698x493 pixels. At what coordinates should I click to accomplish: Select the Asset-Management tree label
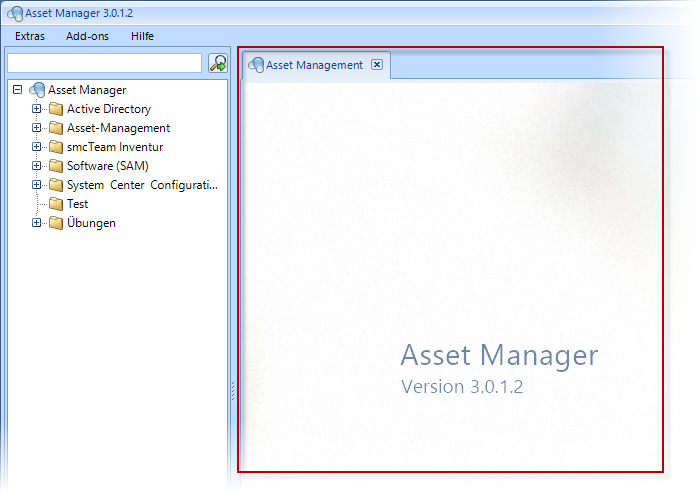118,128
